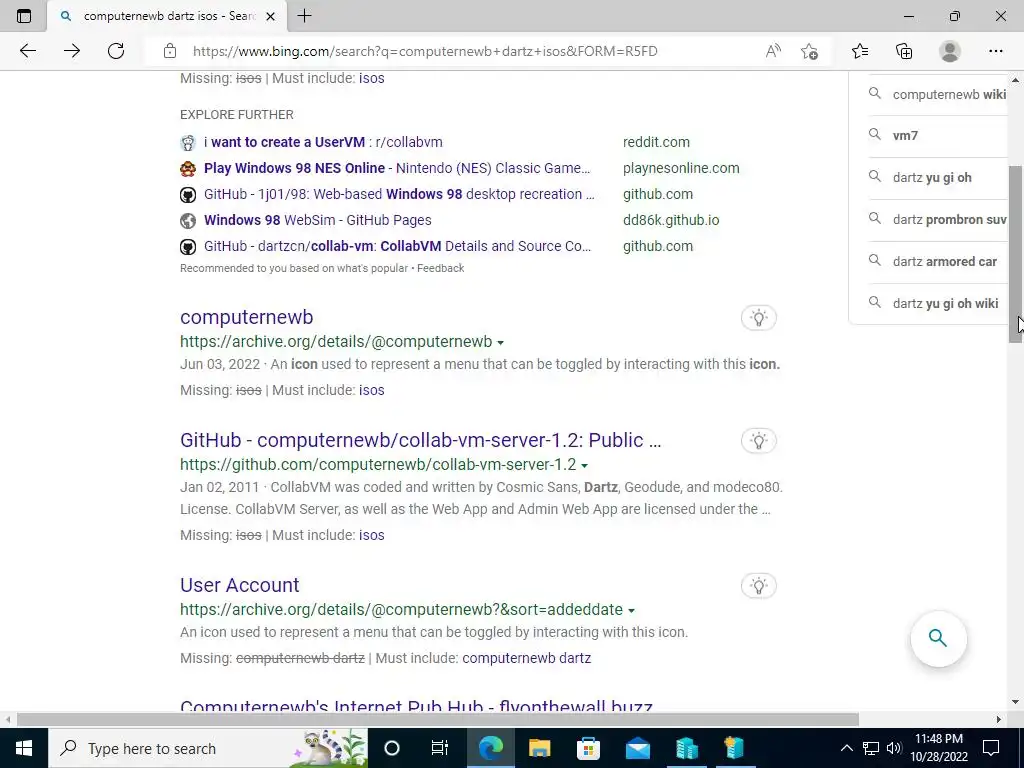Click the floating round search button
Viewport: 1024px width, 768px height.
938,638
